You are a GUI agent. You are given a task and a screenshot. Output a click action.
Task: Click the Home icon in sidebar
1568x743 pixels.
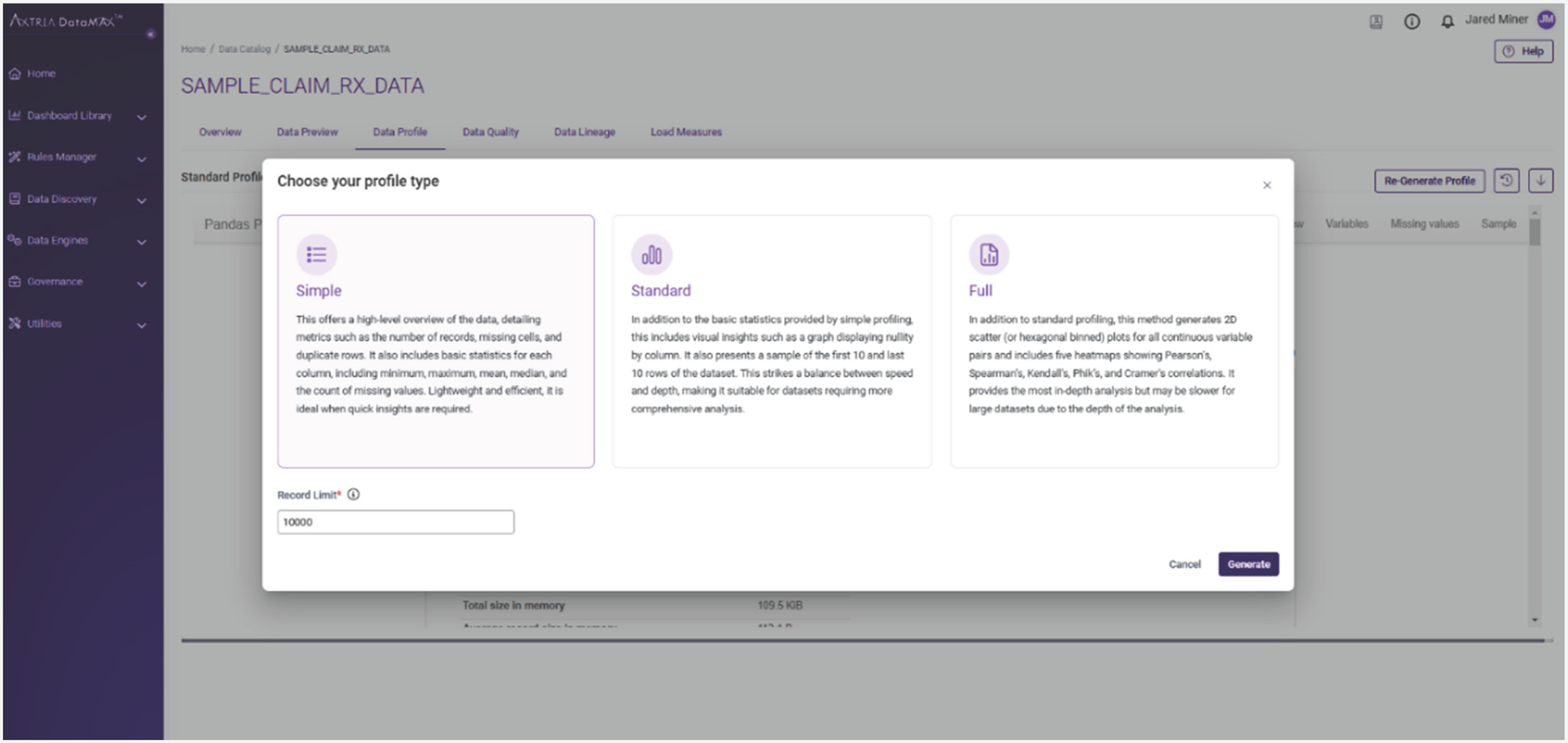click(x=15, y=73)
